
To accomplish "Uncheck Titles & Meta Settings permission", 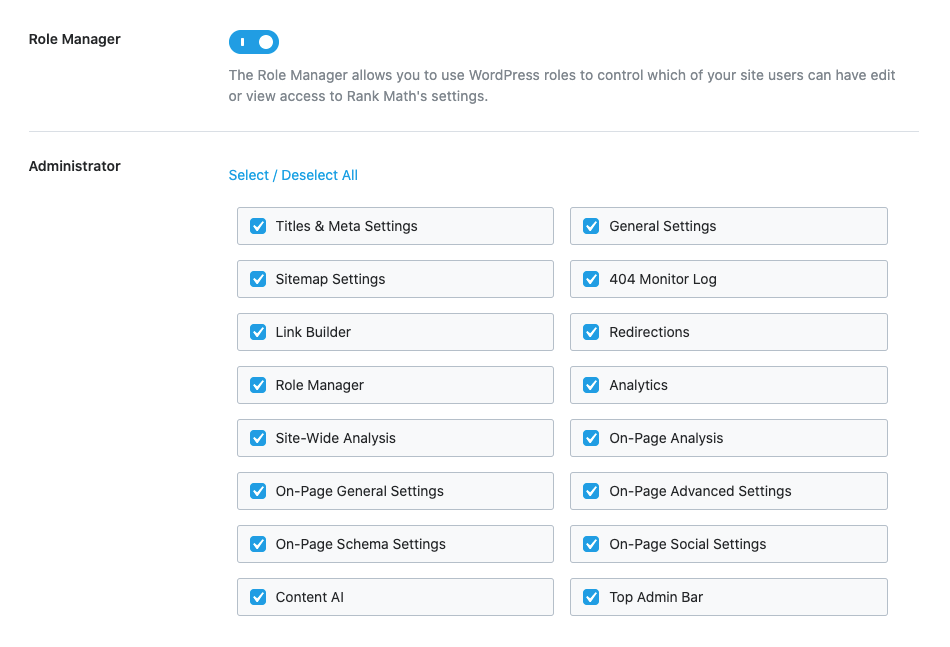I will tap(258, 226).
